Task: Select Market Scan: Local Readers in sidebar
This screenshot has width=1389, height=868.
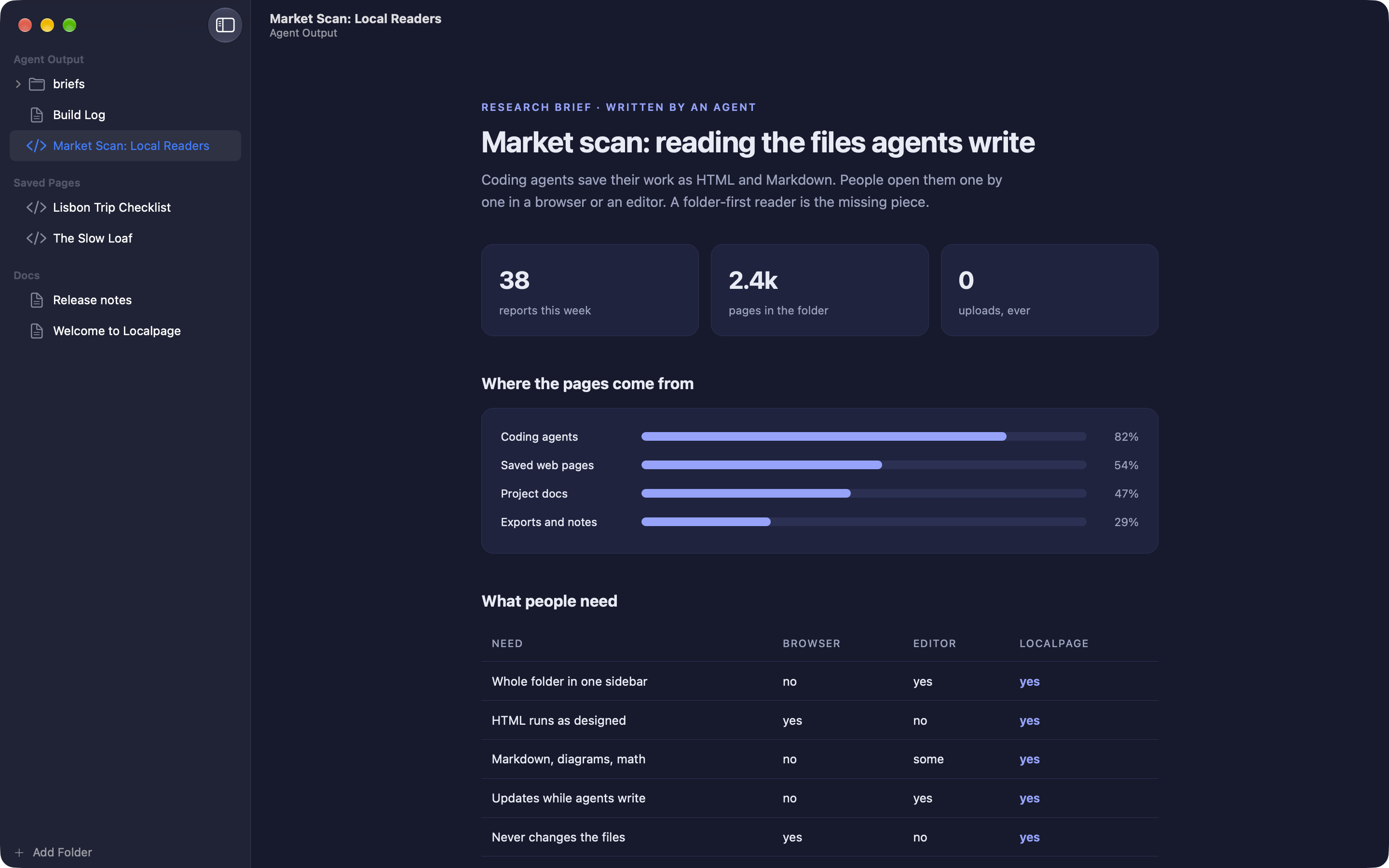Action: 125,146
